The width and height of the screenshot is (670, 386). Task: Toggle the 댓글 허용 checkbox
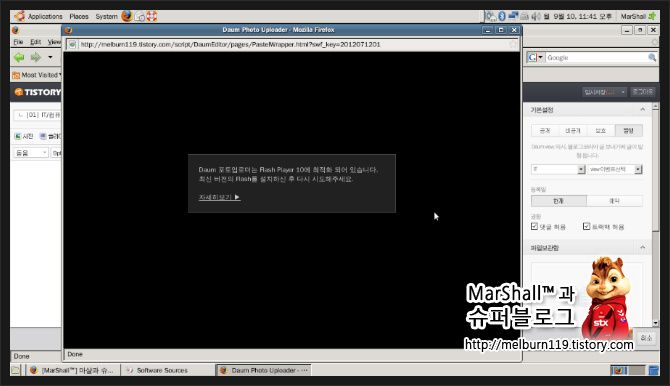point(534,227)
